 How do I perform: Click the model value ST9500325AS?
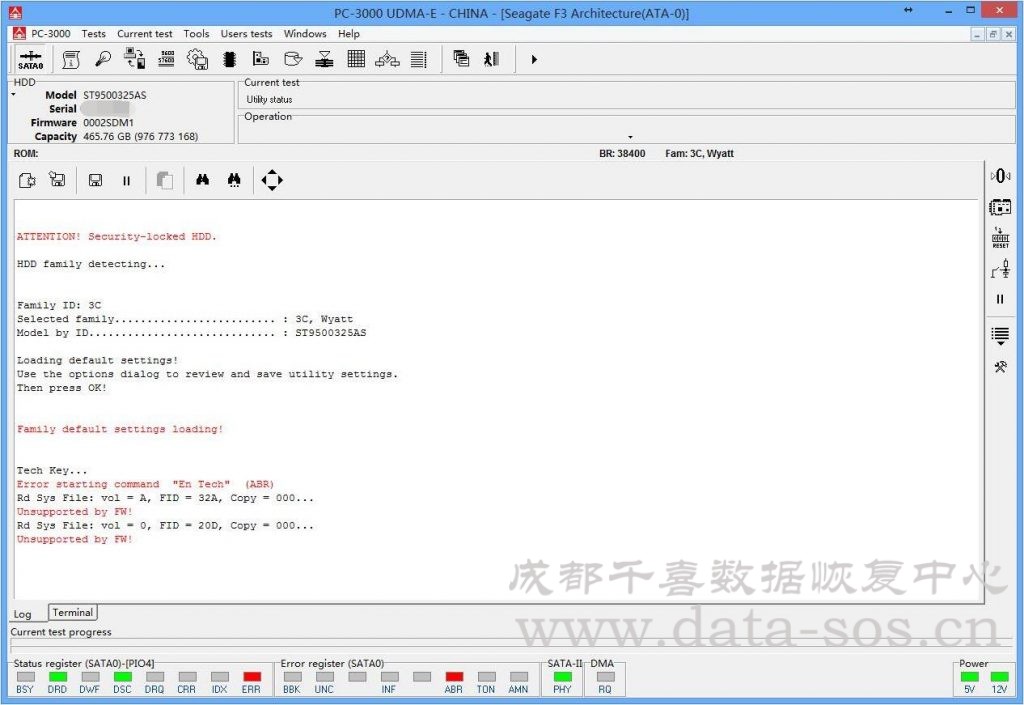coord(115,95)
